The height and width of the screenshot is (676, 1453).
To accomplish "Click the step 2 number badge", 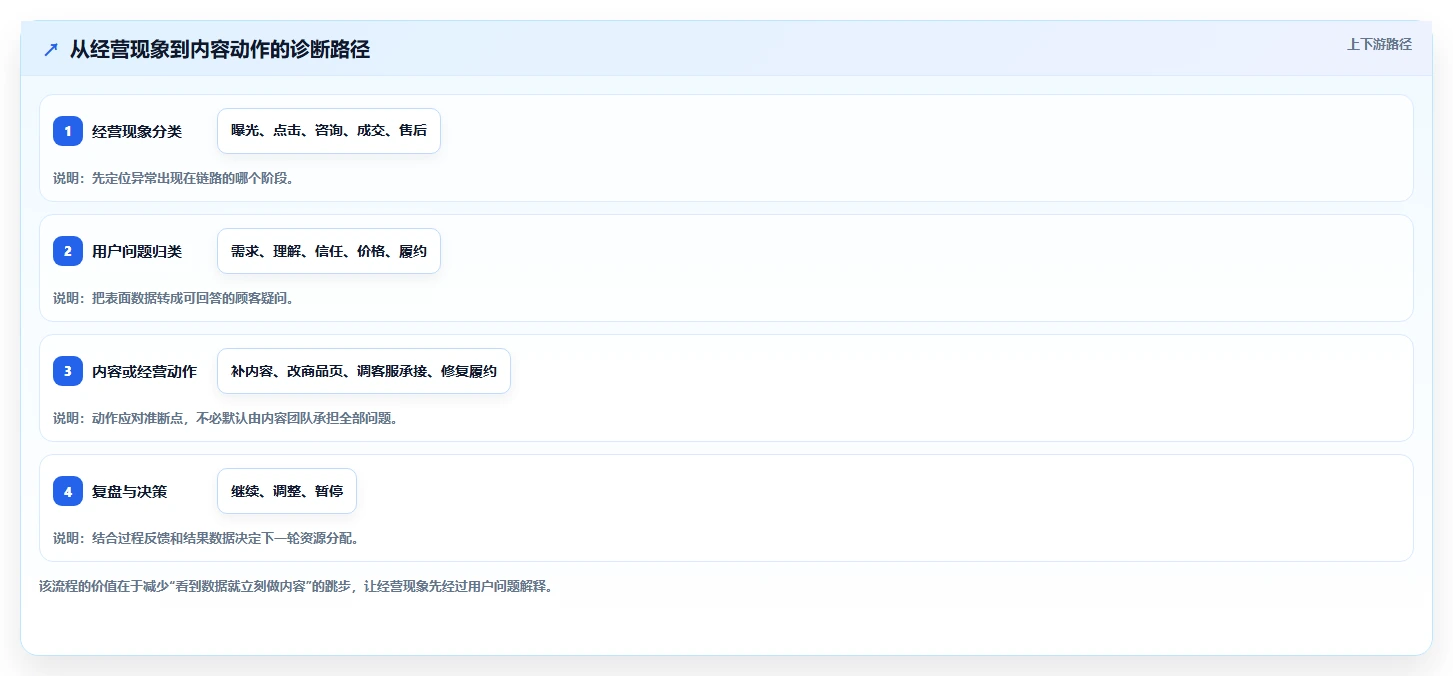I will 68,251.
